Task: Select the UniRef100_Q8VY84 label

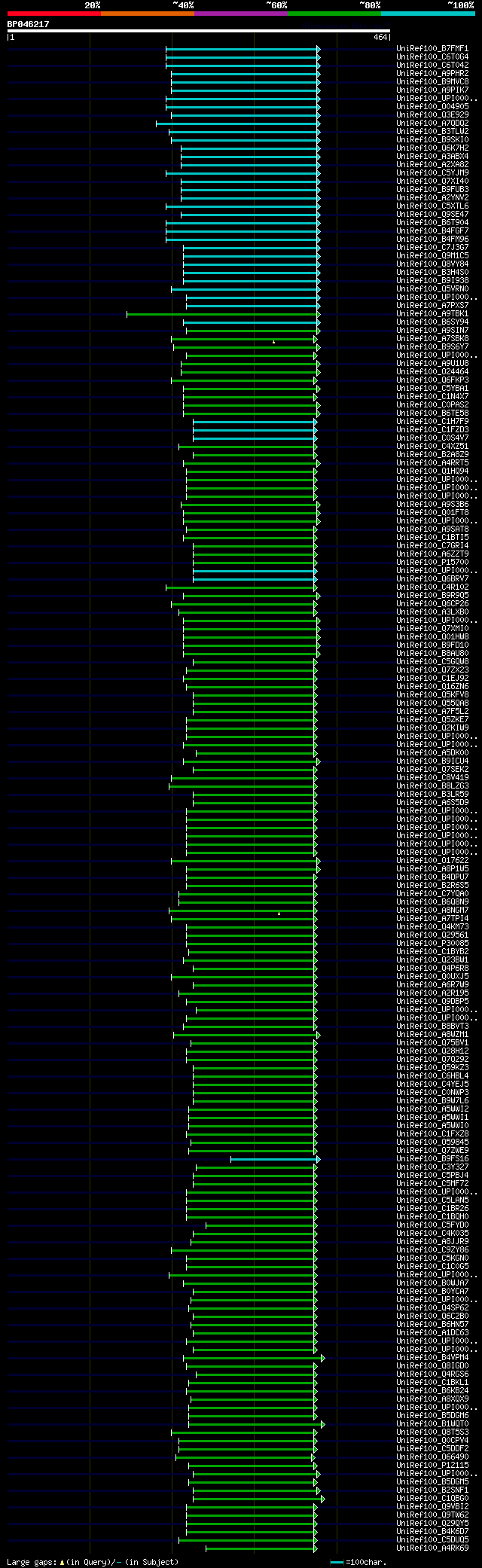Action: click(x=432, y=264)
